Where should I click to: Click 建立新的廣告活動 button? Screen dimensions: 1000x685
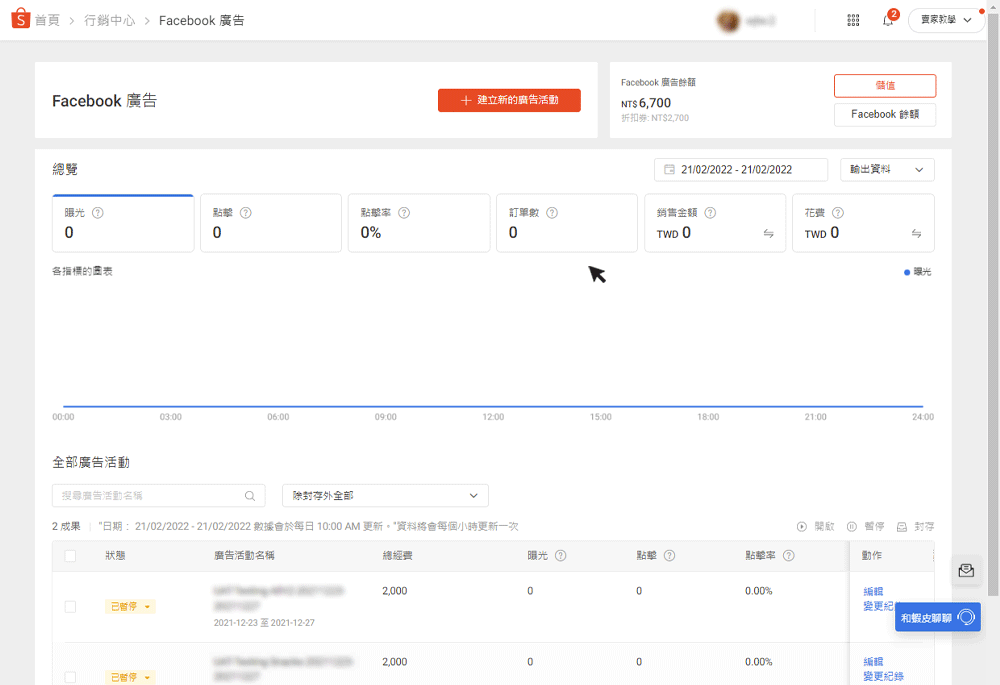click(509, 100)
